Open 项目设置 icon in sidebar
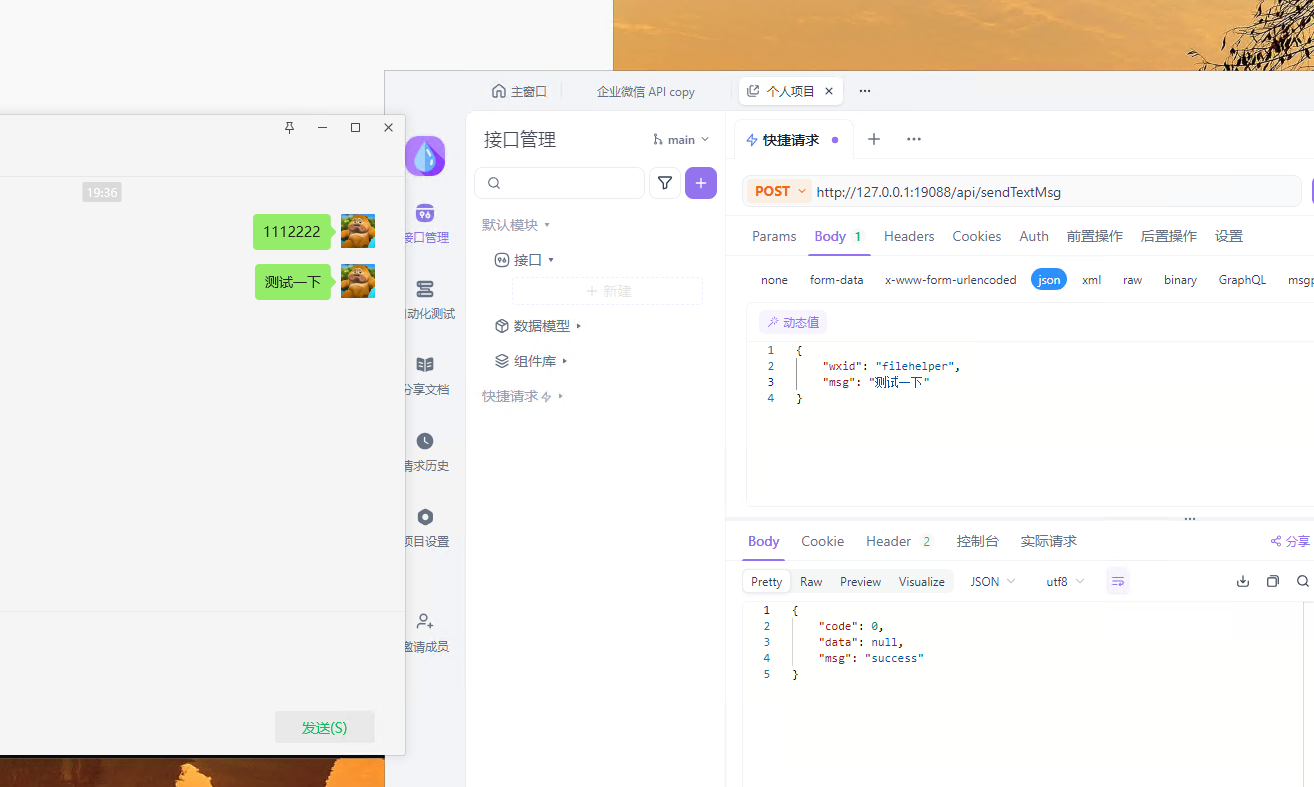 pyautogui.click(x=425, y=517)
